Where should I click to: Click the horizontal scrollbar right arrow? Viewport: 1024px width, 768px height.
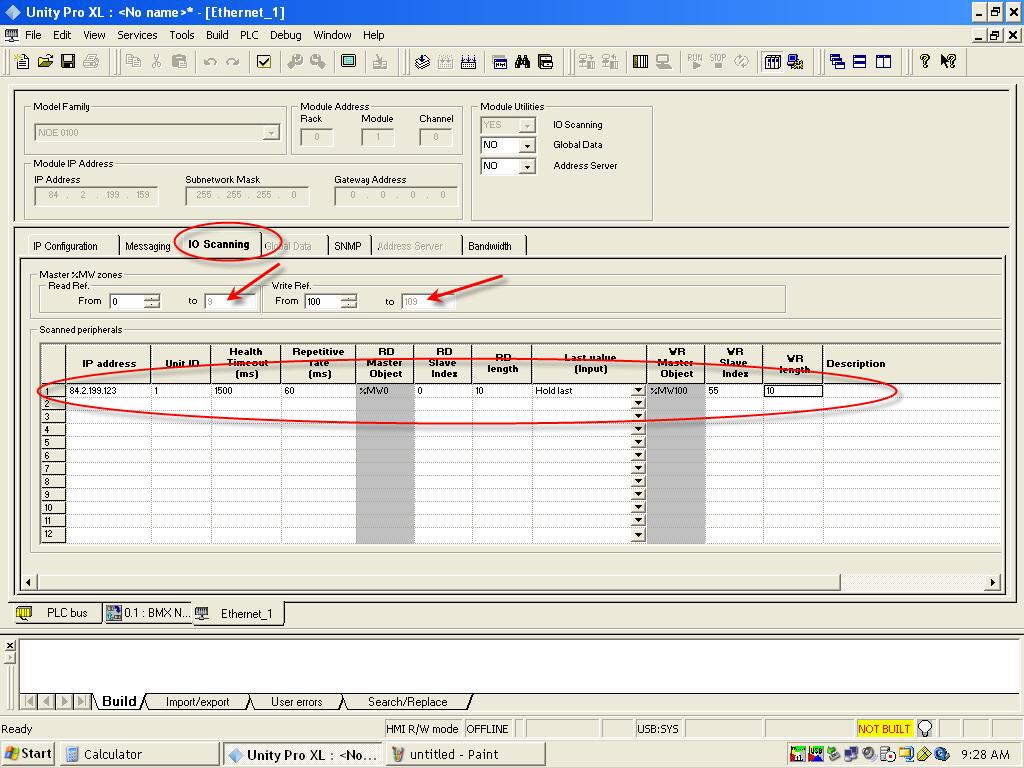pos(993,581)
